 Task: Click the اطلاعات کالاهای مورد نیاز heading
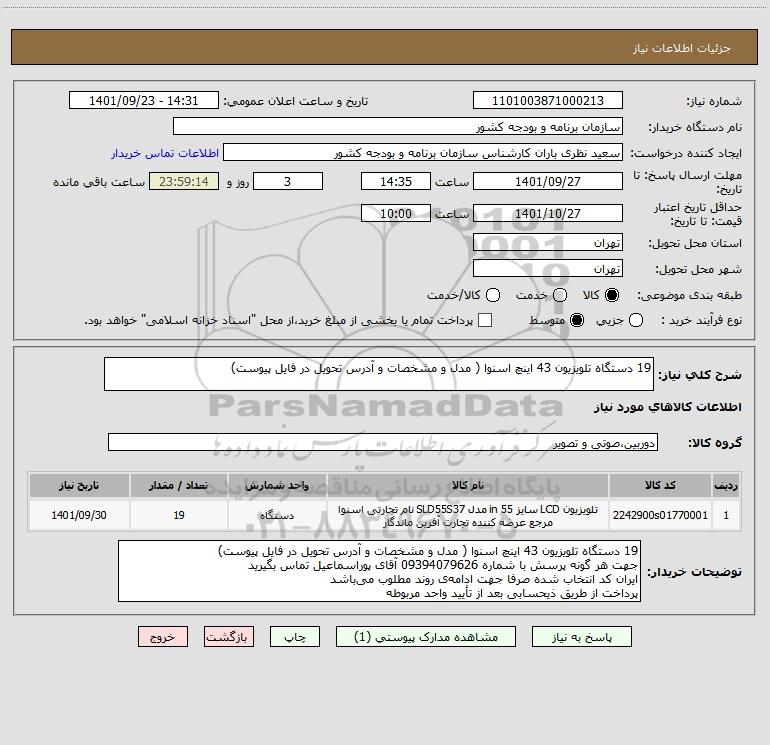668,407
